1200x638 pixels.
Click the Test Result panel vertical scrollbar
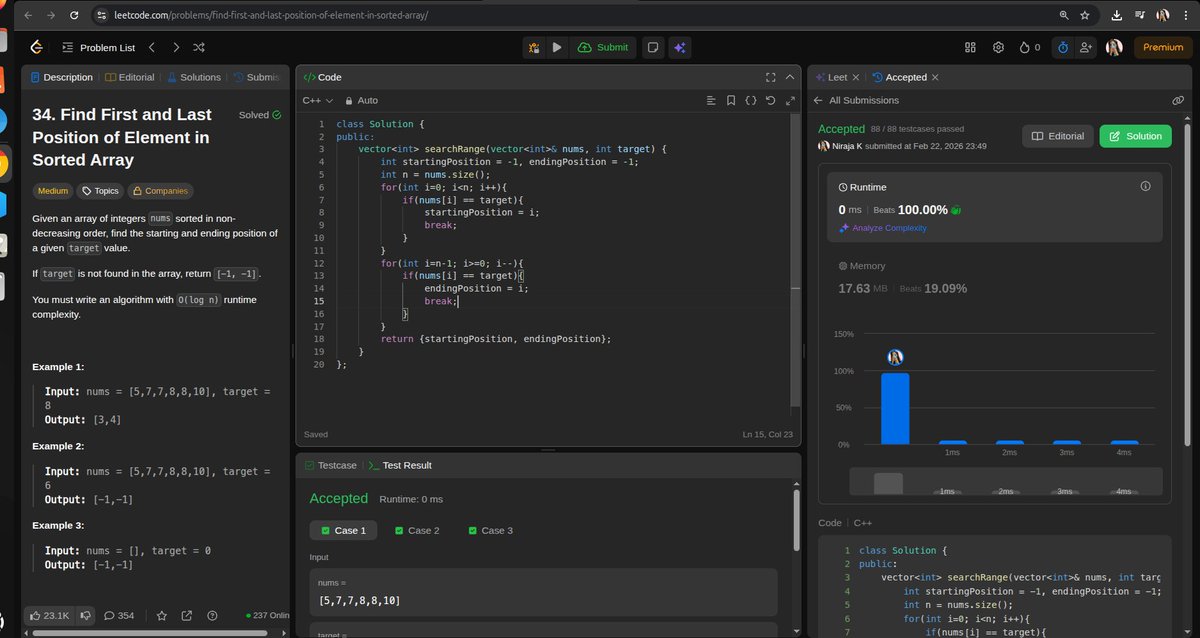click(797, 520)
